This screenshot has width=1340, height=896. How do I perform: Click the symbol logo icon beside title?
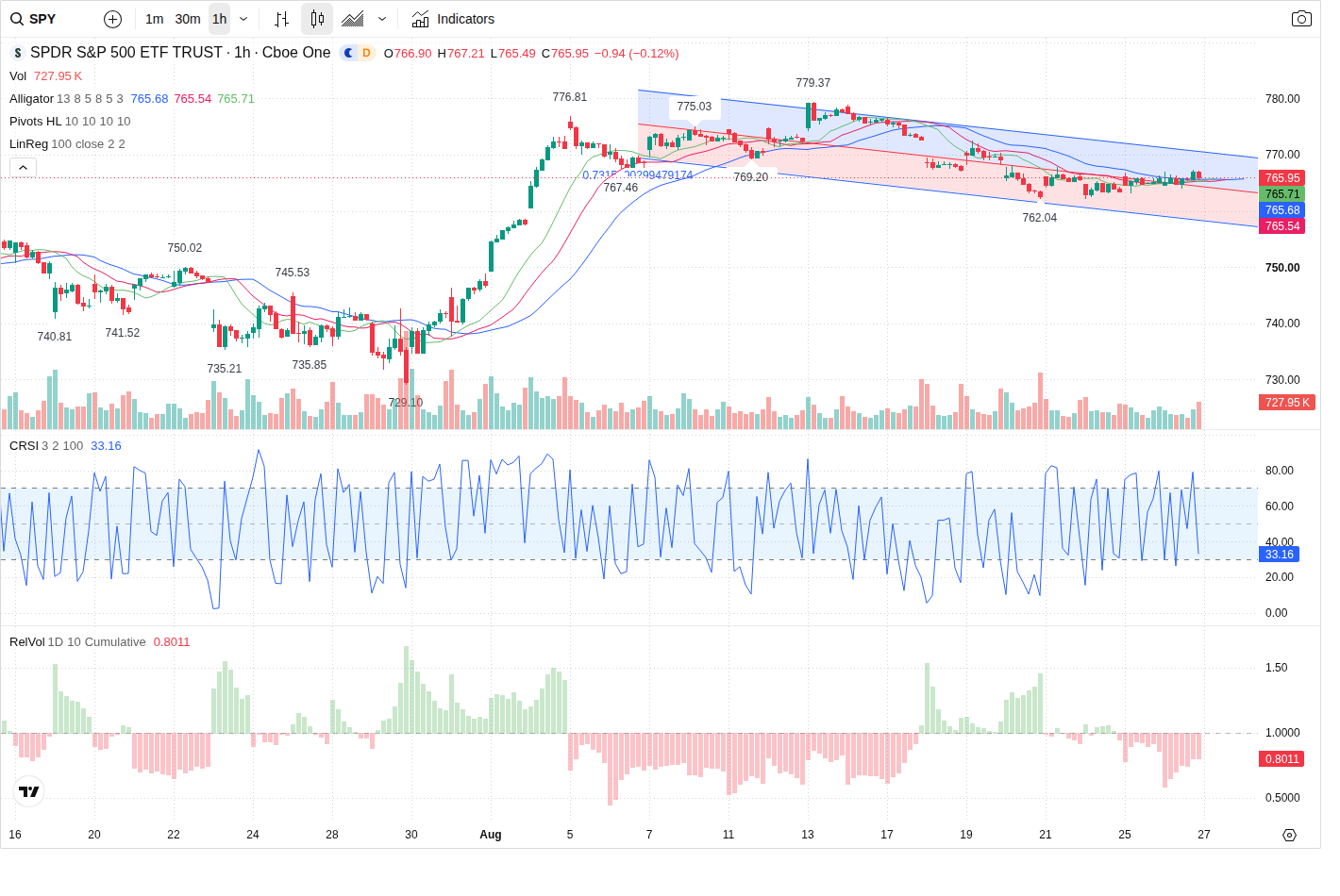point(18,54)
